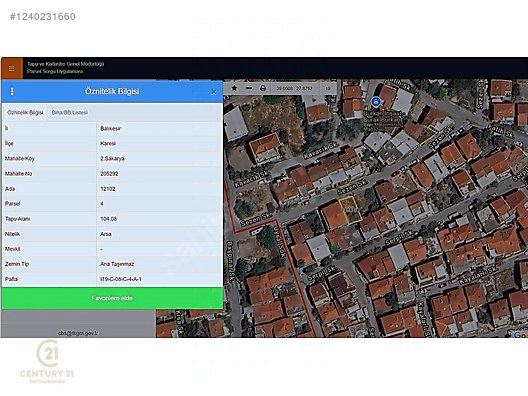Click the Tapu ve Kadastro Genel Müdürlüğü title
Image resolution: width=528 pixels, height=396 pixels.
[x=66, y=64]
